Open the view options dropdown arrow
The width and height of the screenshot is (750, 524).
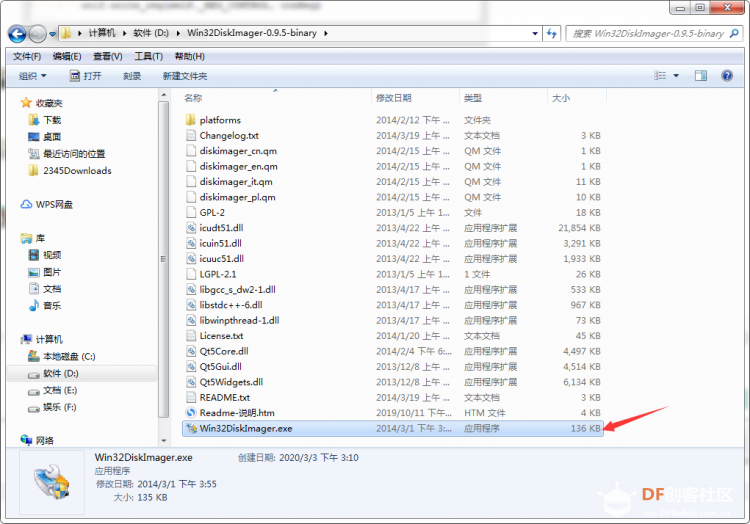point(676,76)
